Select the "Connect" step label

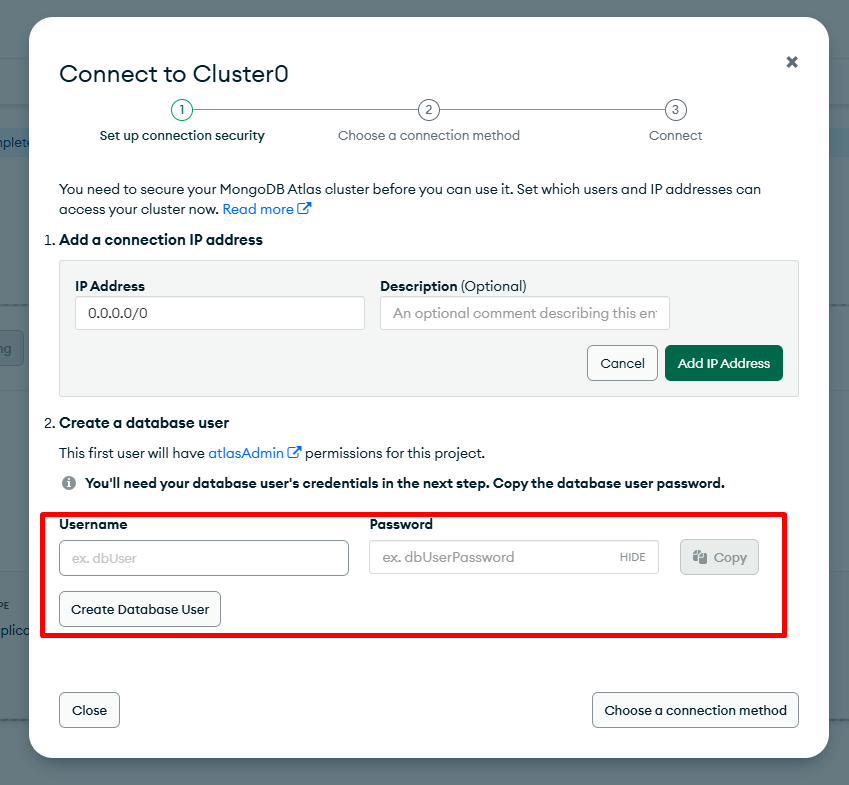click(676, 135)
